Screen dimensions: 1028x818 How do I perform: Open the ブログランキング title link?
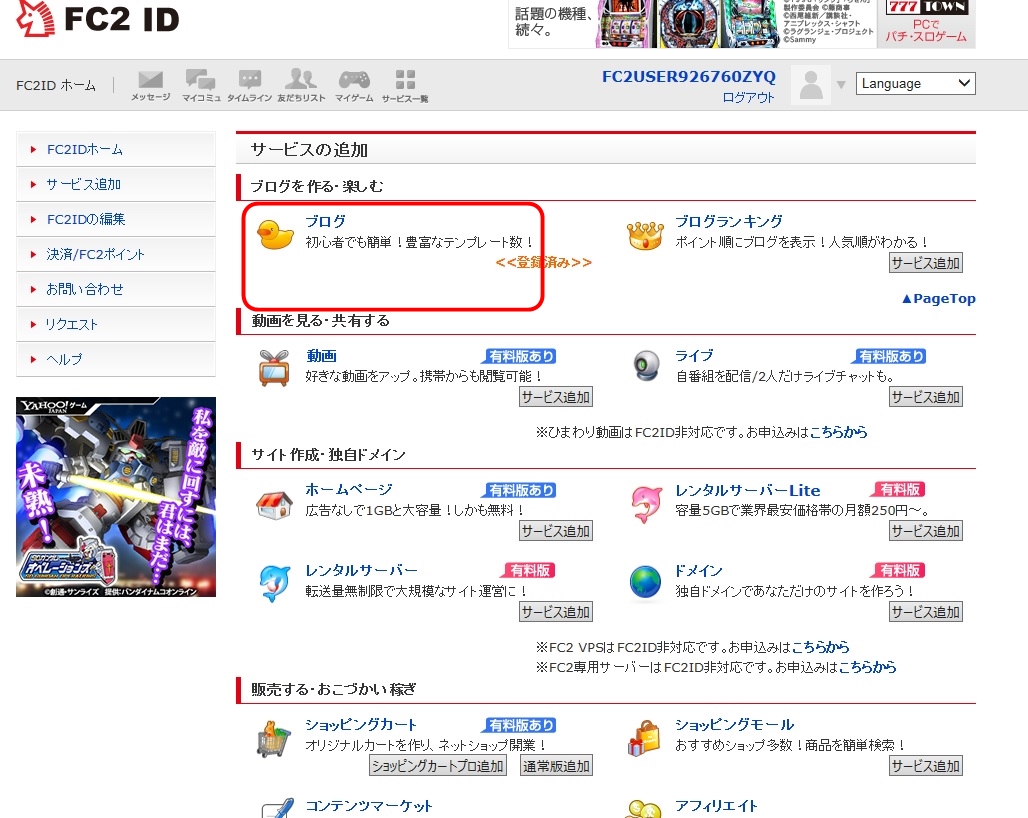(x=728, y=222)
